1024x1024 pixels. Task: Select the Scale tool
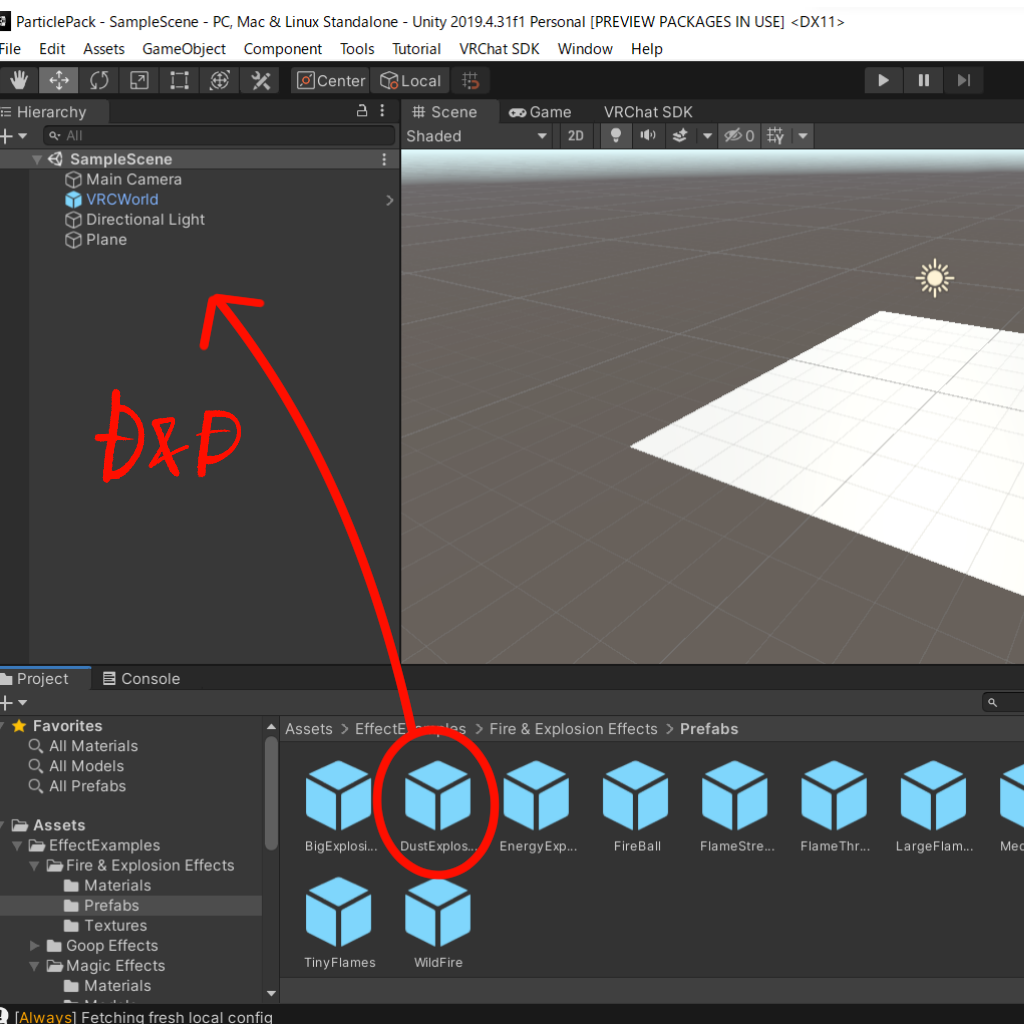tap(139, 80)
